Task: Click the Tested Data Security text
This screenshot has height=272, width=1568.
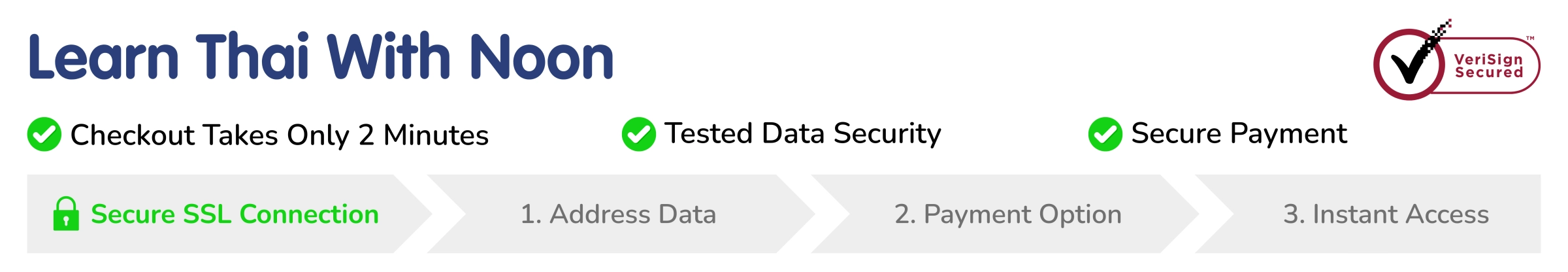Action: click(802, 134)
